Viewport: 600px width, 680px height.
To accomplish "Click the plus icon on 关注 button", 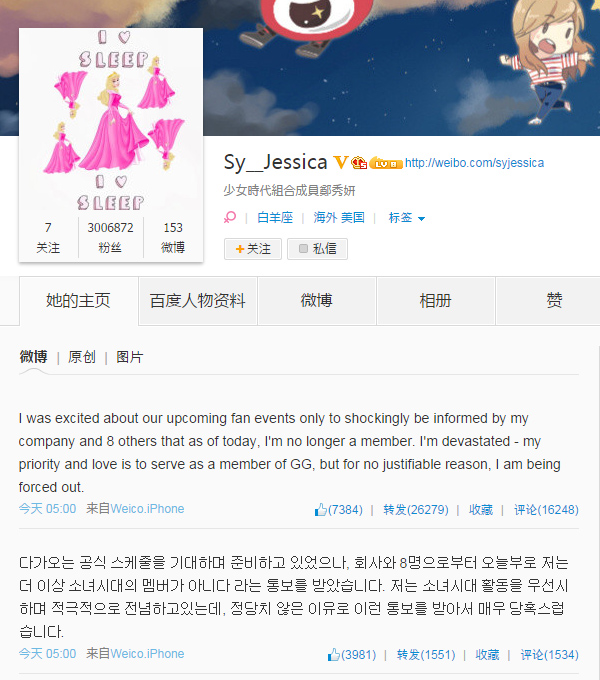I will click(240, 249).
